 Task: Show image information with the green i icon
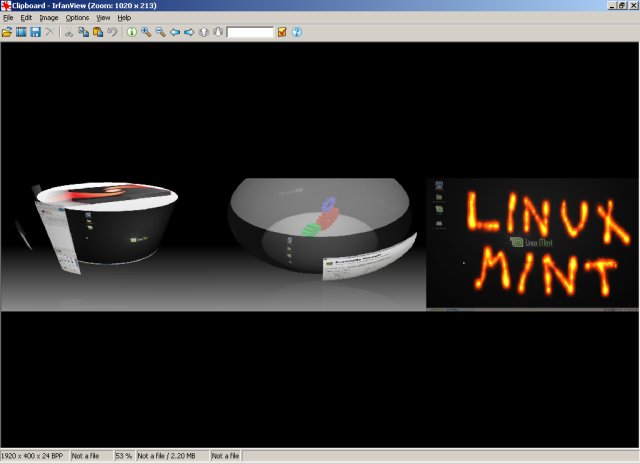click(131, 32)
